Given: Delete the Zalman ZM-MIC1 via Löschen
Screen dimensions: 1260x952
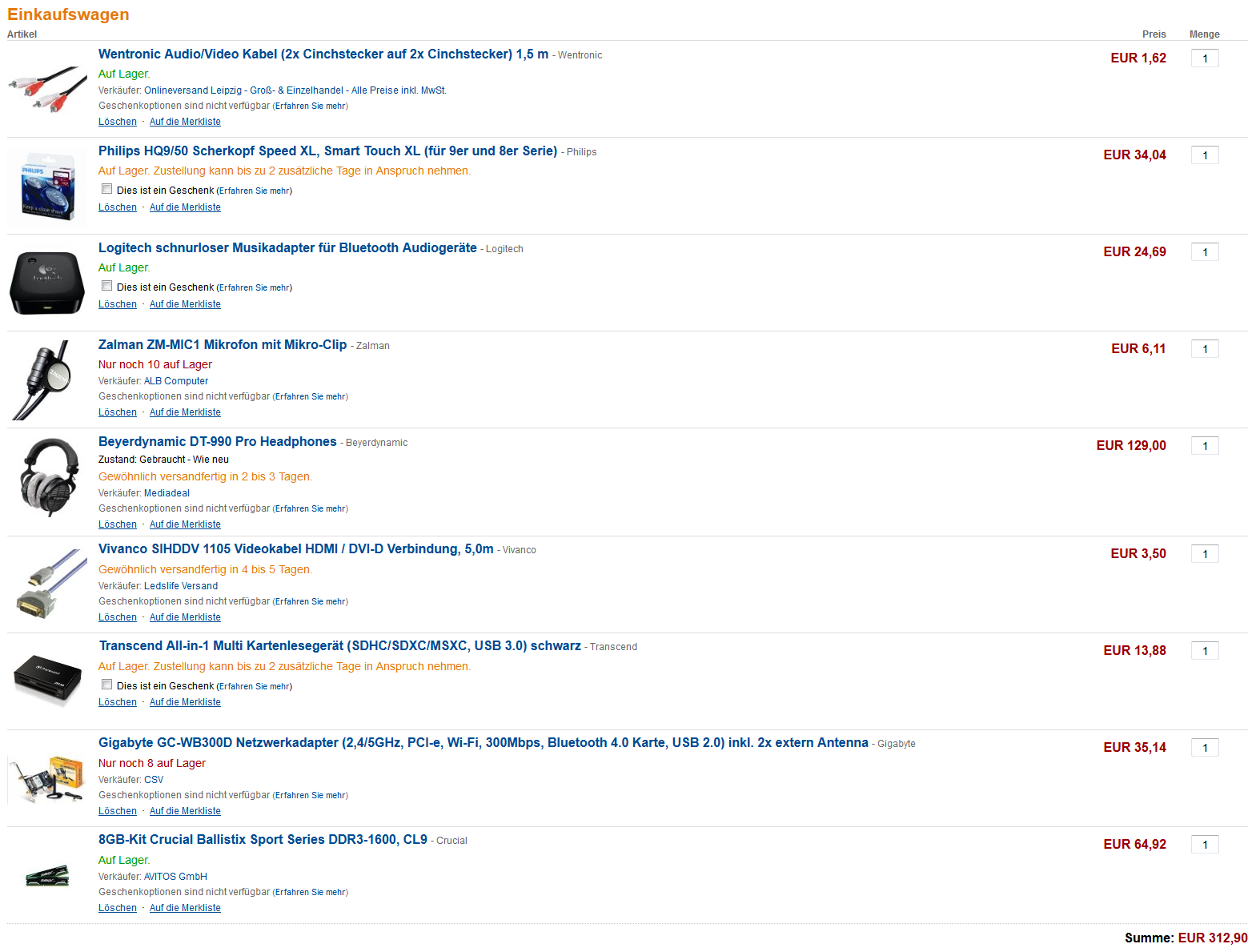Looking at the screenshot, I should 118,412.
